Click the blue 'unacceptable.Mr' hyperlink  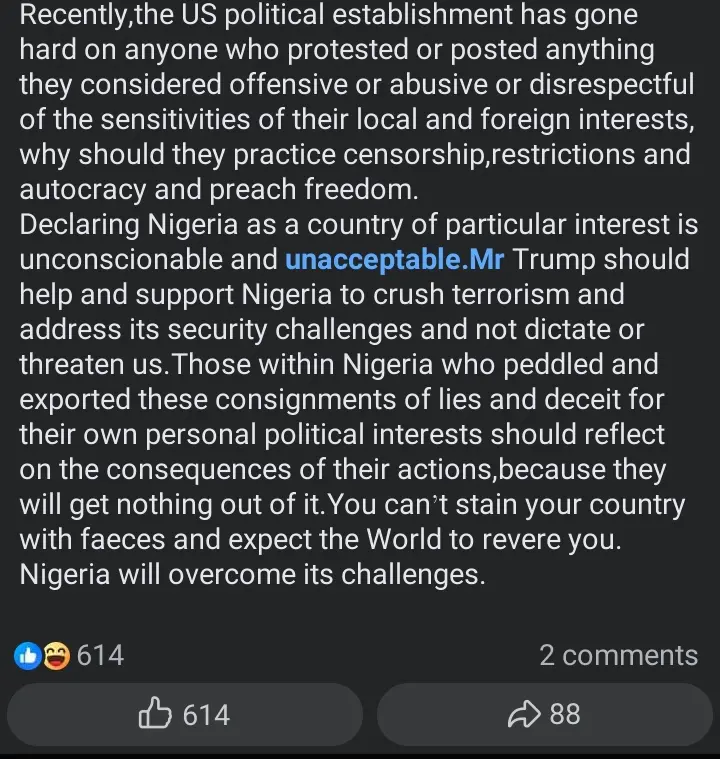point(395,260)
